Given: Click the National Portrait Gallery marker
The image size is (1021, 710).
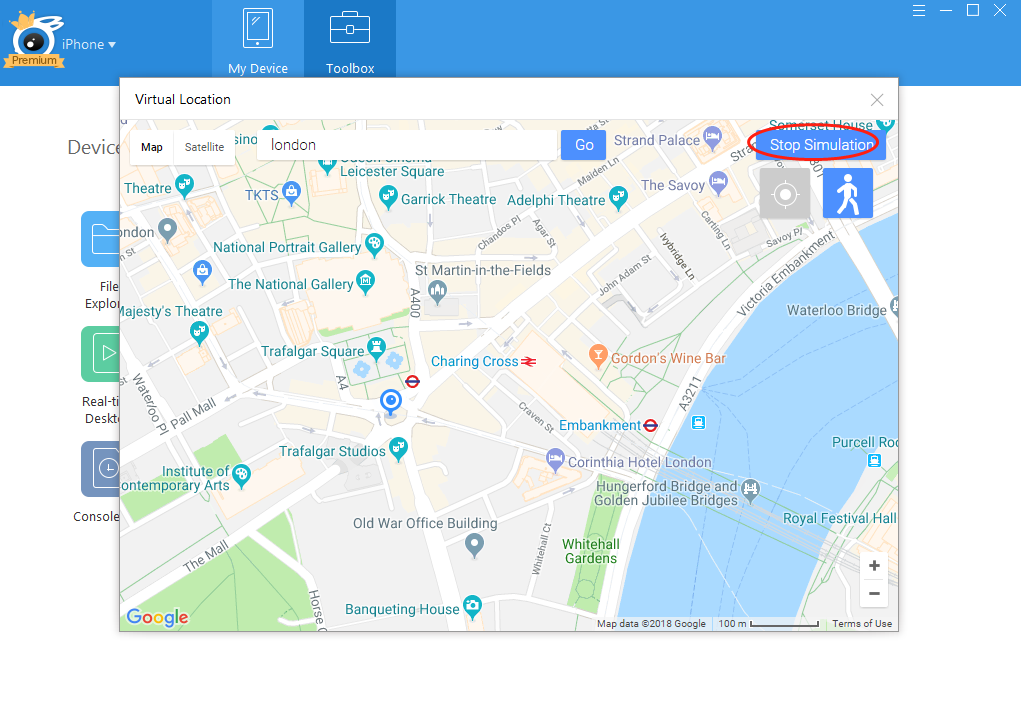Looking at the screenshot, I should tap(374, 246).
